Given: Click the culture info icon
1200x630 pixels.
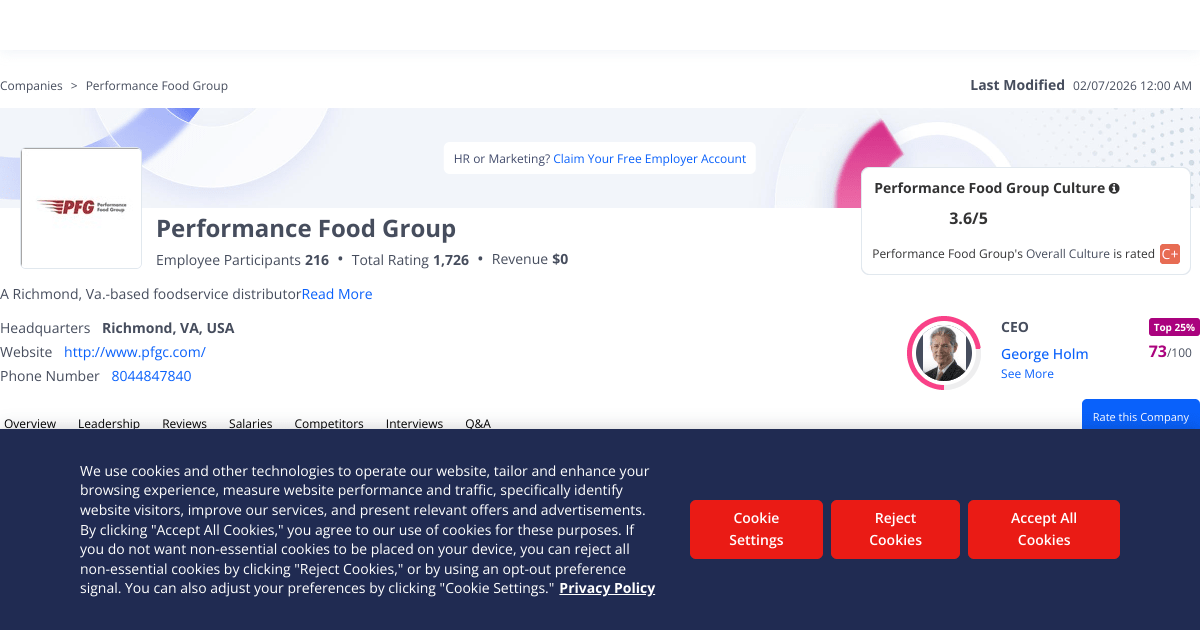Looking at the screenshot, I should click(1114, 188).
